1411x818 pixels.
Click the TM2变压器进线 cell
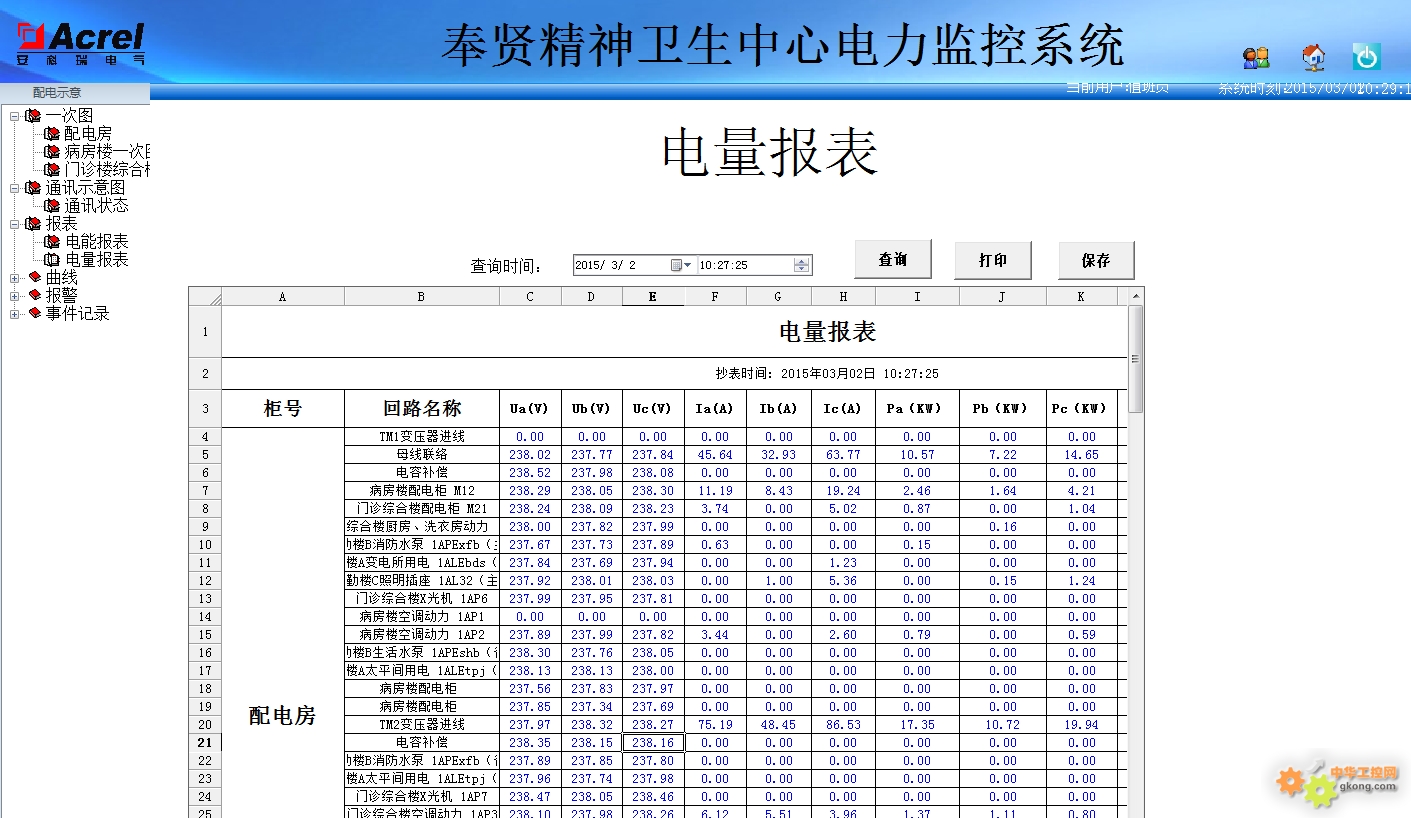tap(422, 724)
